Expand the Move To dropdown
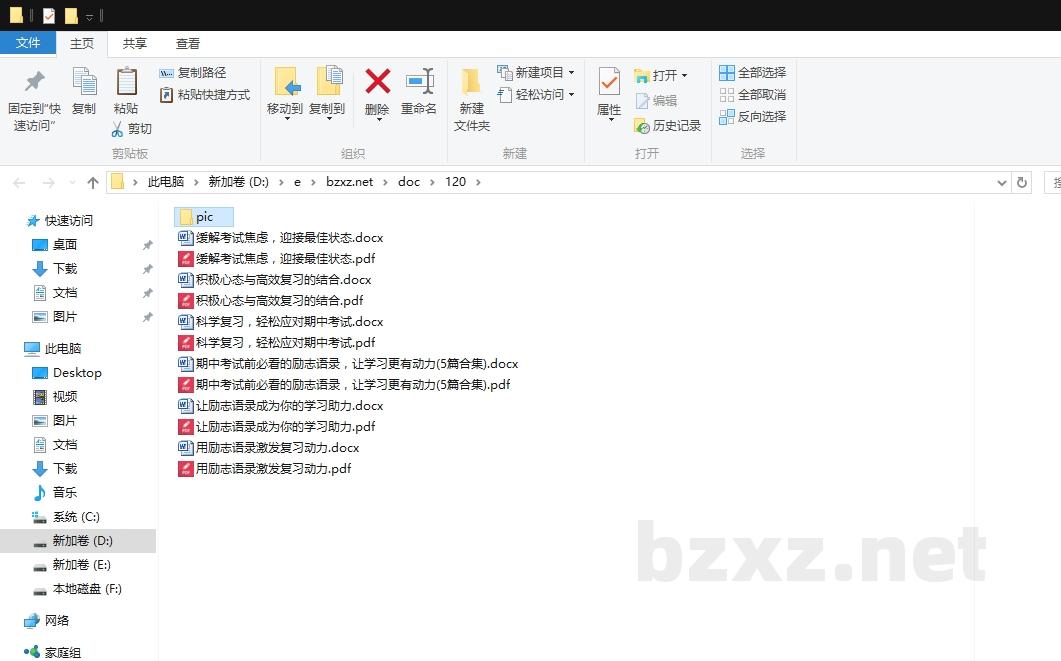The height and width of the screenshot is (661, 1061). (285, 119)
